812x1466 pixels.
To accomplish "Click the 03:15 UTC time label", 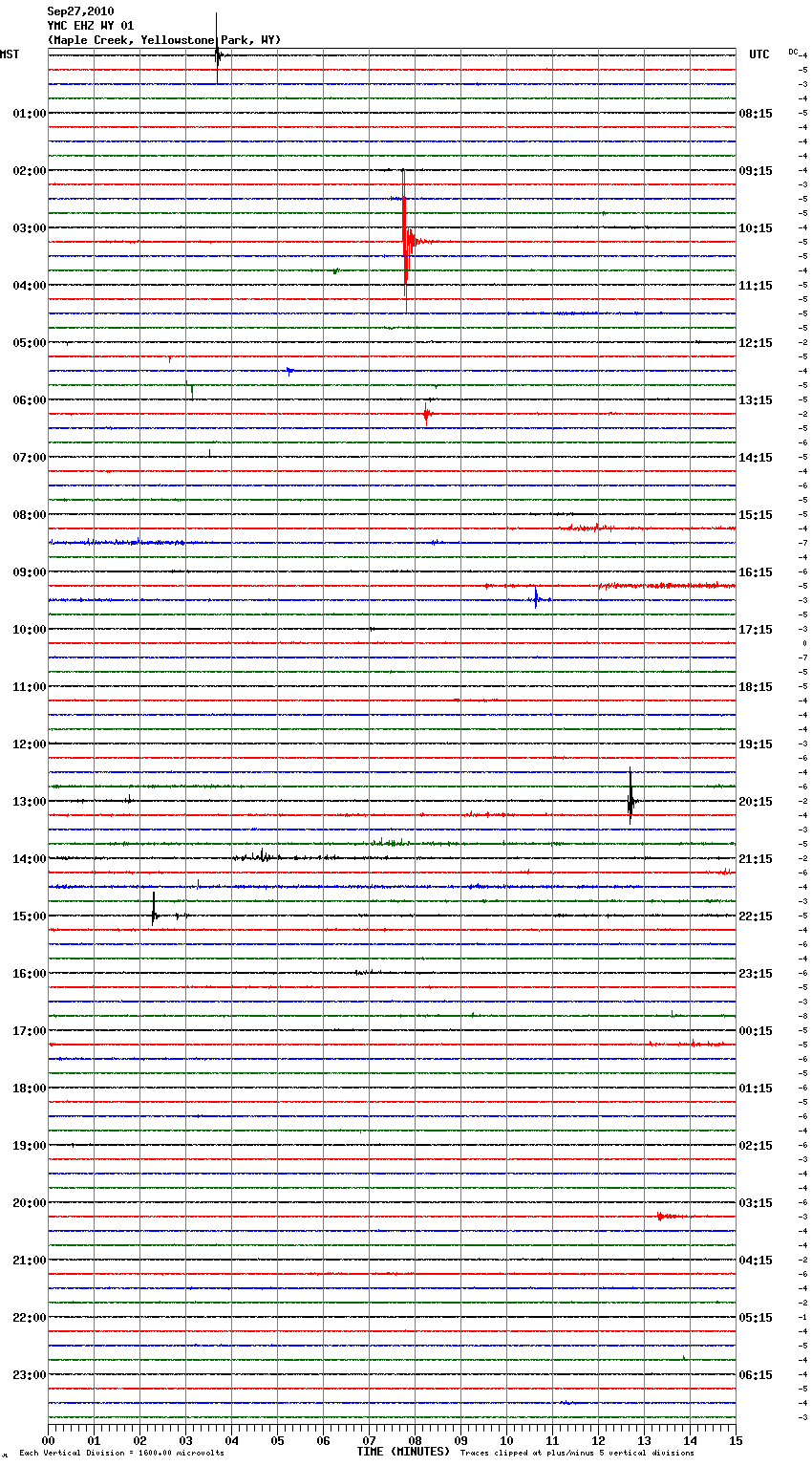I will point(756,1203).
